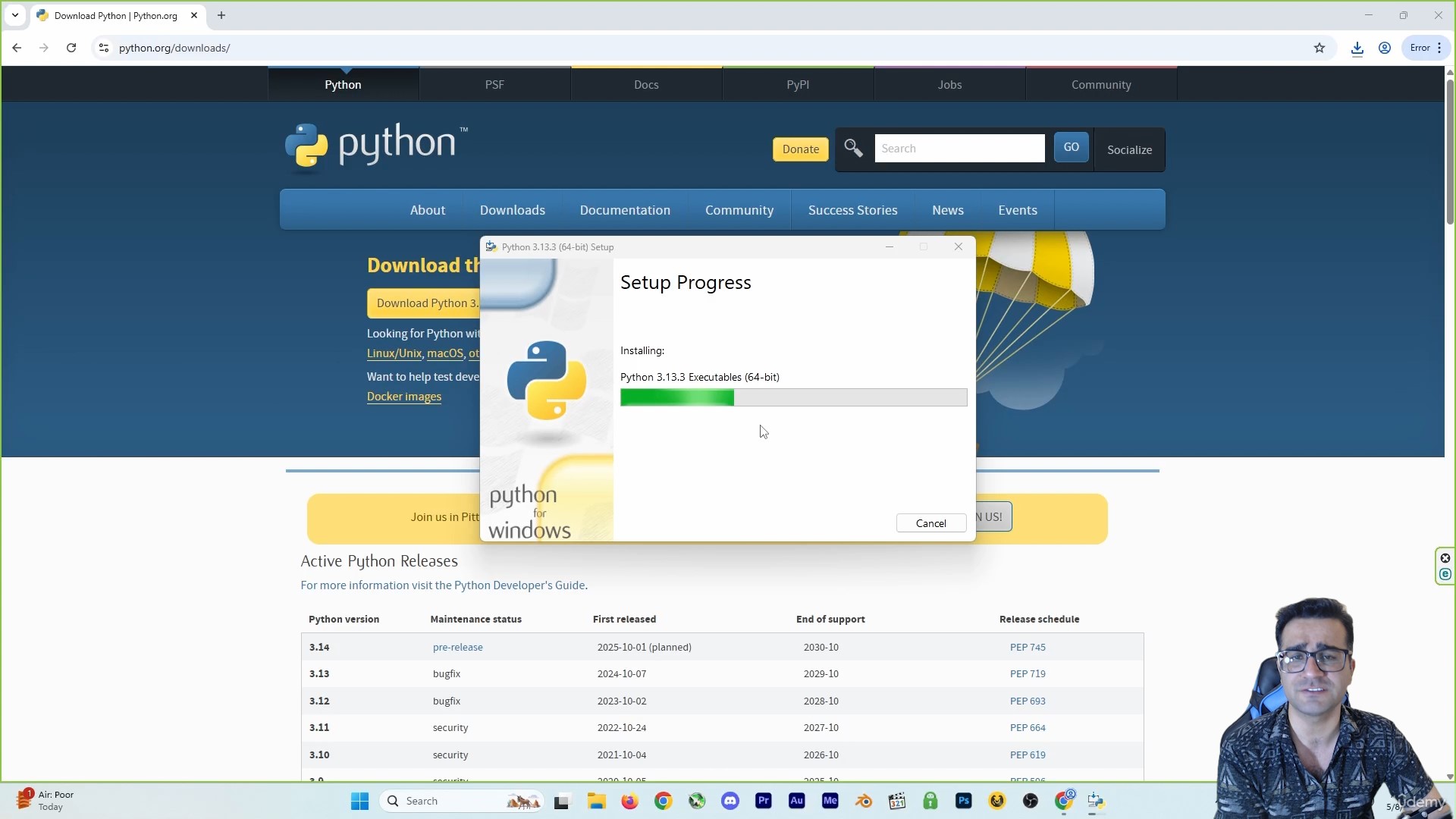Open the Events navigation menu
The height and width of the screenshot is (819, 1456).
coord(1018,210)
